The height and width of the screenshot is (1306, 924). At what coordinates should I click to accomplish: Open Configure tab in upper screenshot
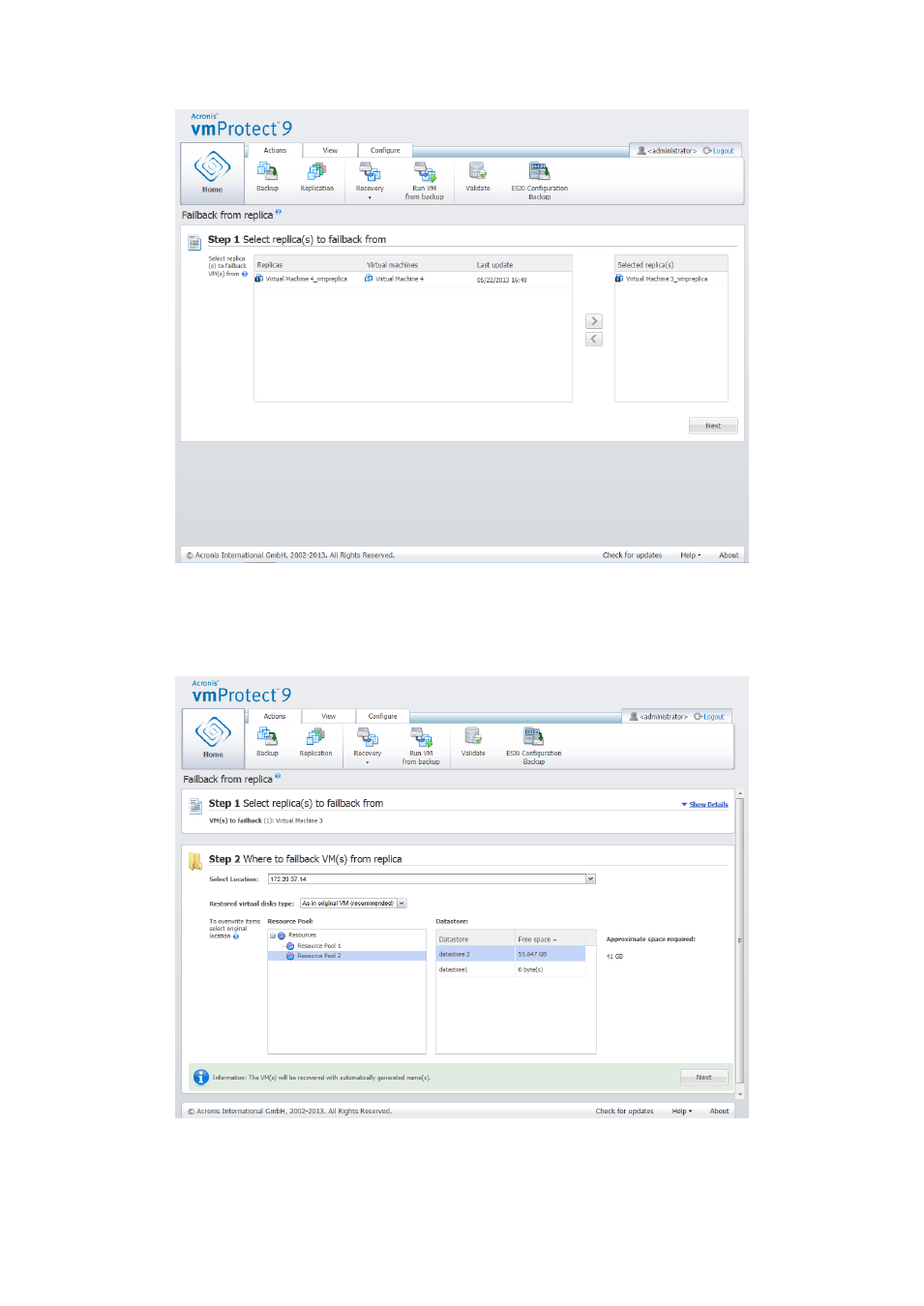pyautogui.click(x=385, y=150)
